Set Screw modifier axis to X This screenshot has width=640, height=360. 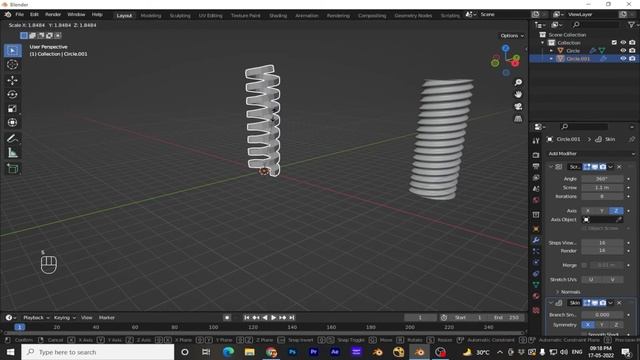[x=588, y=211]
